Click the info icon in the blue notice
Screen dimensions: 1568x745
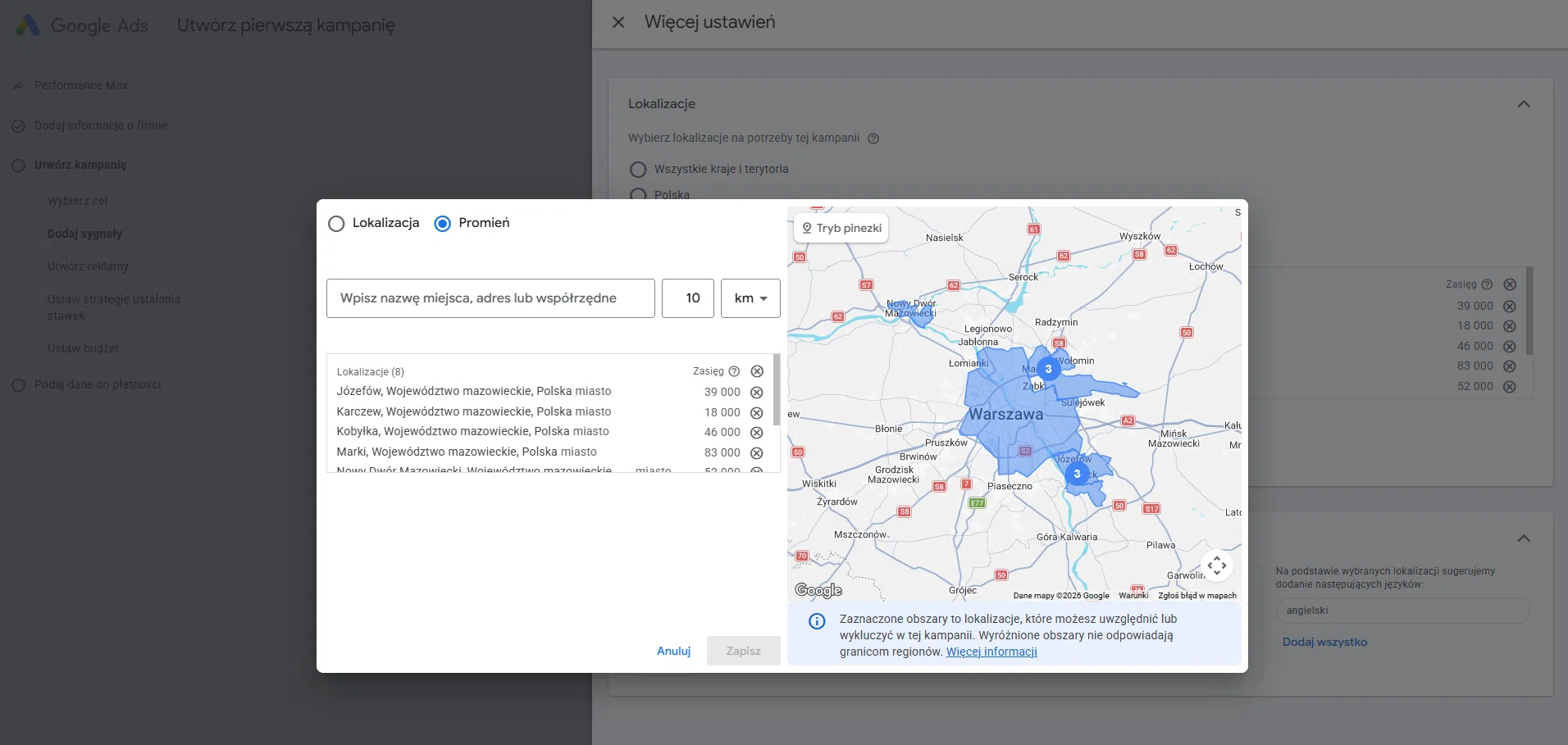click(817, 621)
